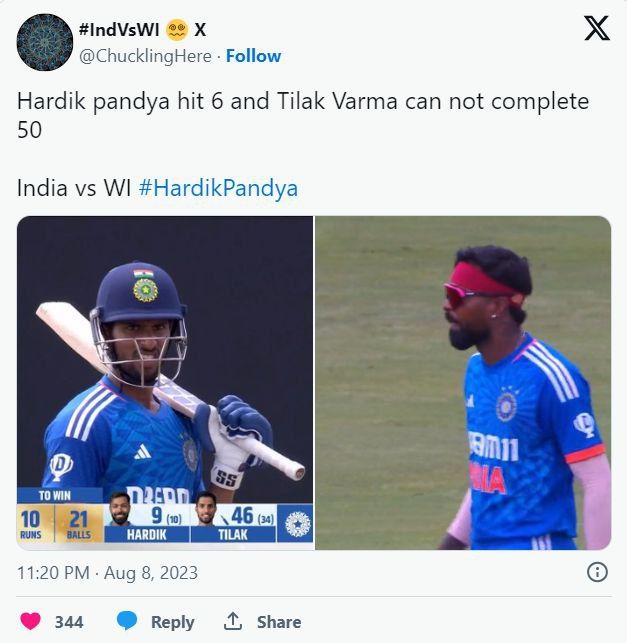Like the tweet with heart icon
The width and height of the screenshot is (627, 643).
(30, 621)
